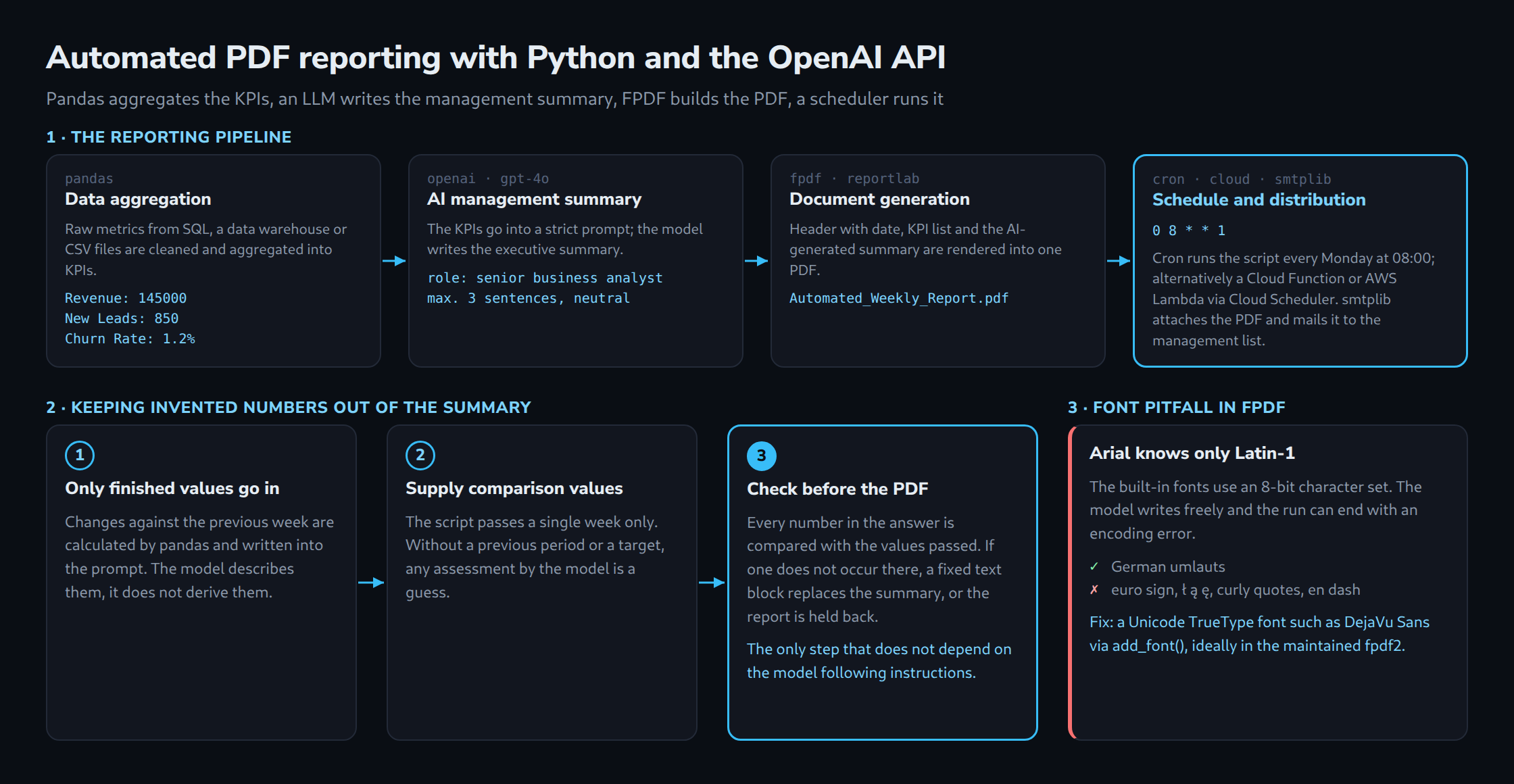The image size is (1514, 784).
Task: Click the filled circled number 3 badge
Action: pos(762,456)
